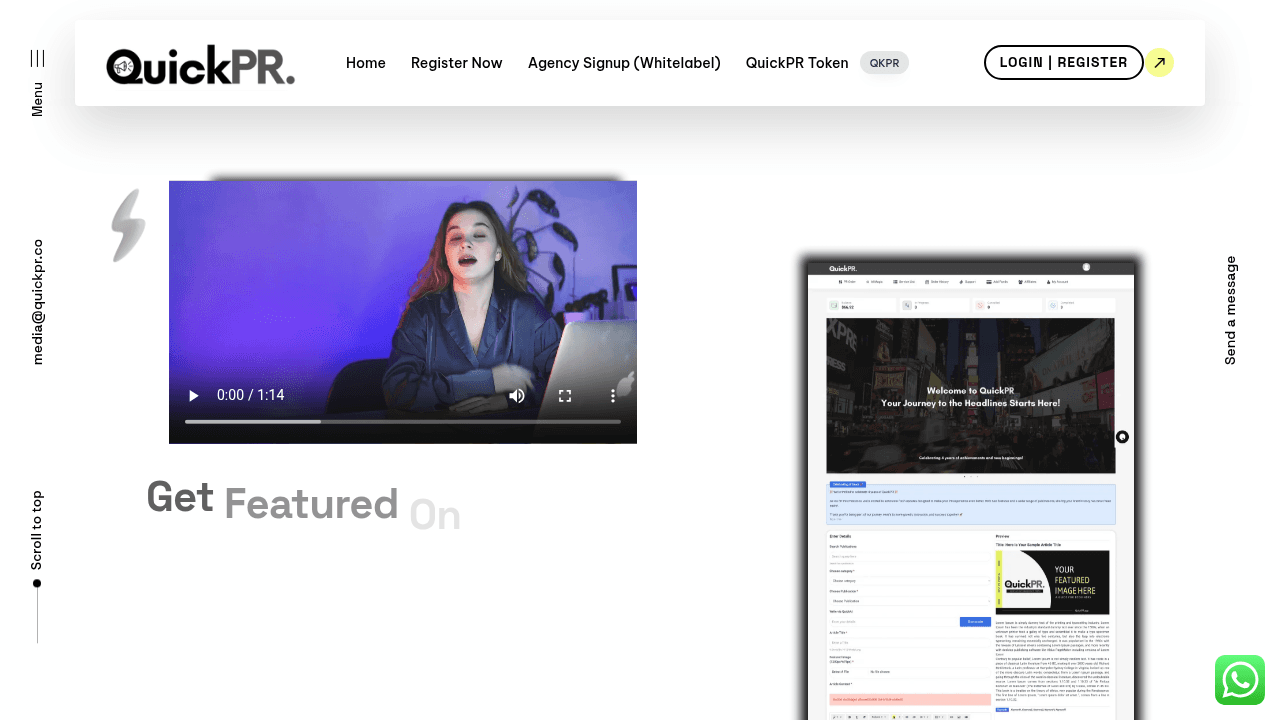Click the QKPR badge

pyautogui.click(x=884, y=63)
